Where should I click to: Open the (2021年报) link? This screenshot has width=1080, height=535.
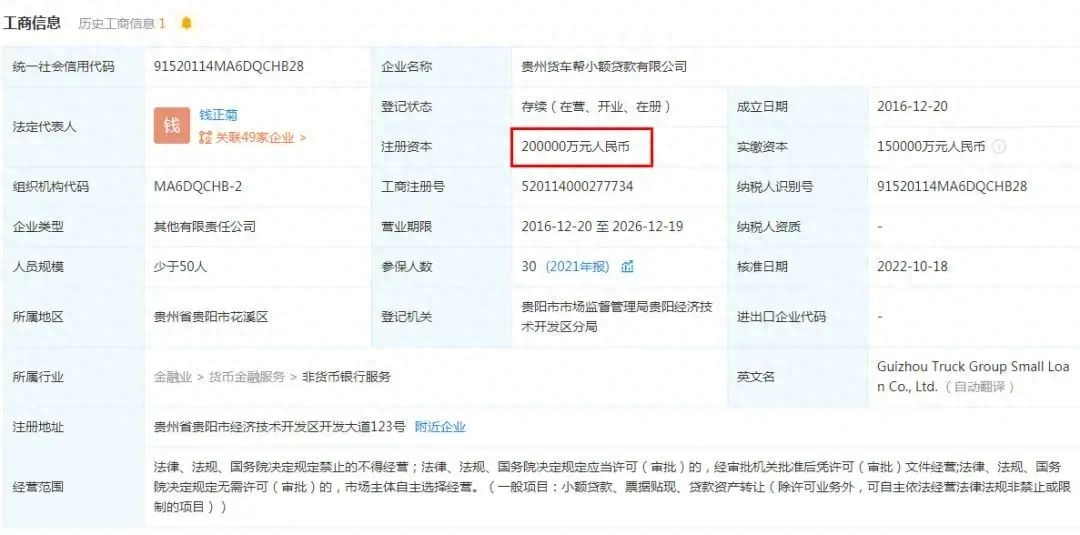(x=577, y=266)
